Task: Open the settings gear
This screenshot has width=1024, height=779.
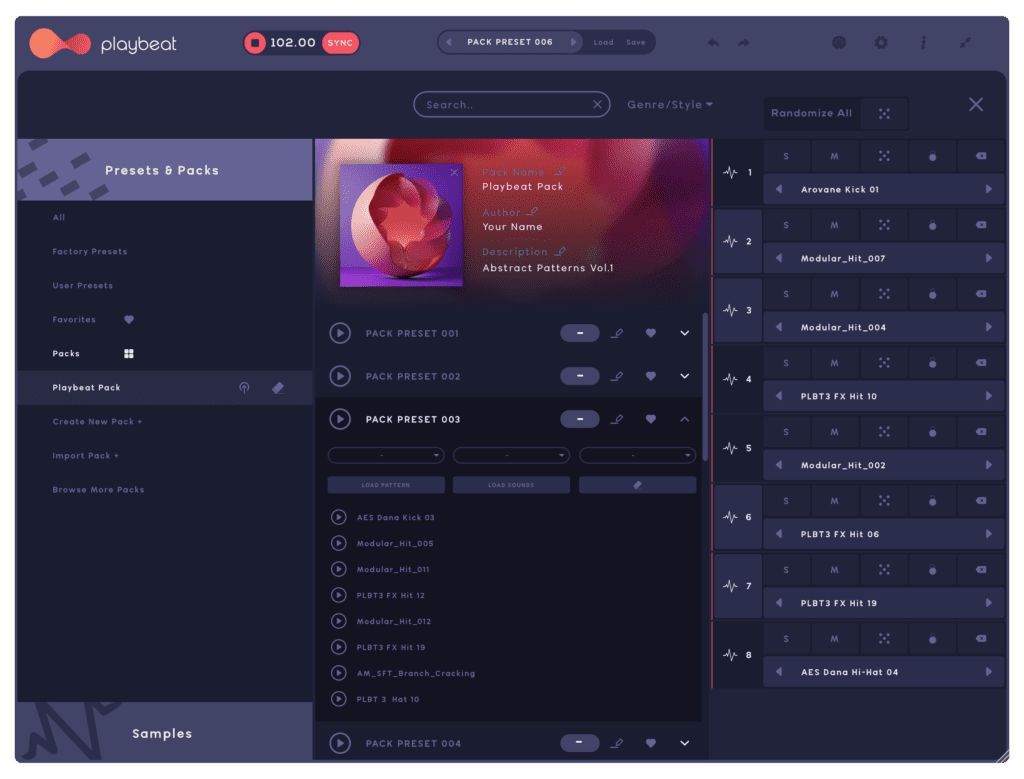Action: (881, 43)
